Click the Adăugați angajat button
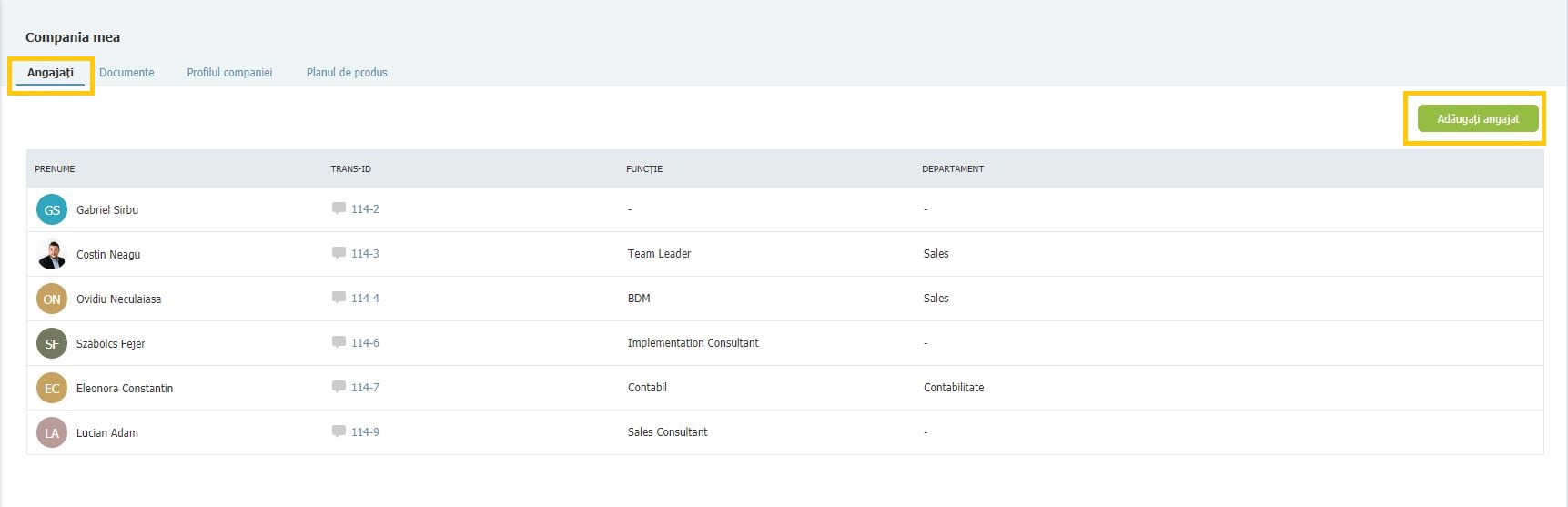 (x=1478, y=118)
